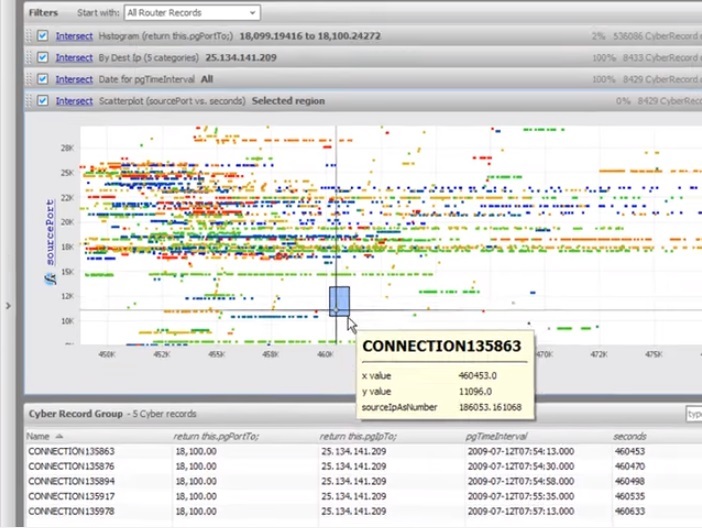
Task: Grab the drag handle of Scatterplot filter row
Action: [29, 101]
